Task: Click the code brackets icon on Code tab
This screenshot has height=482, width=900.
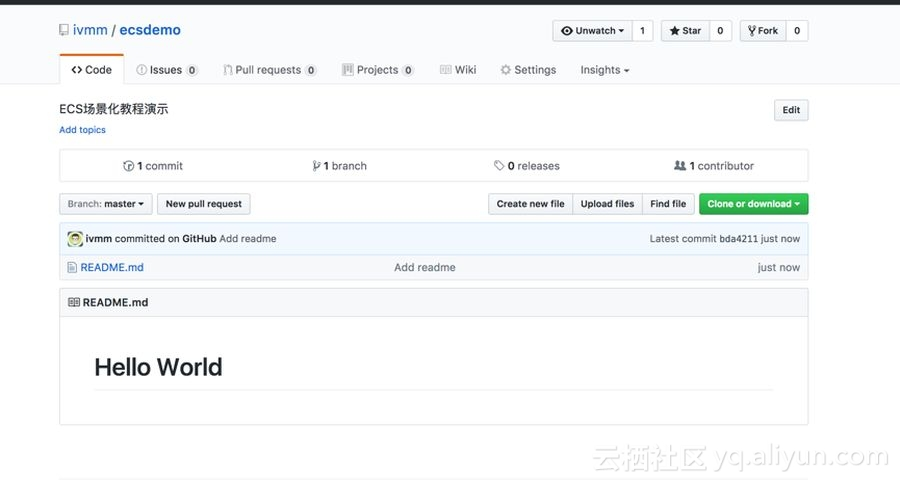Action: pos(77,70)
